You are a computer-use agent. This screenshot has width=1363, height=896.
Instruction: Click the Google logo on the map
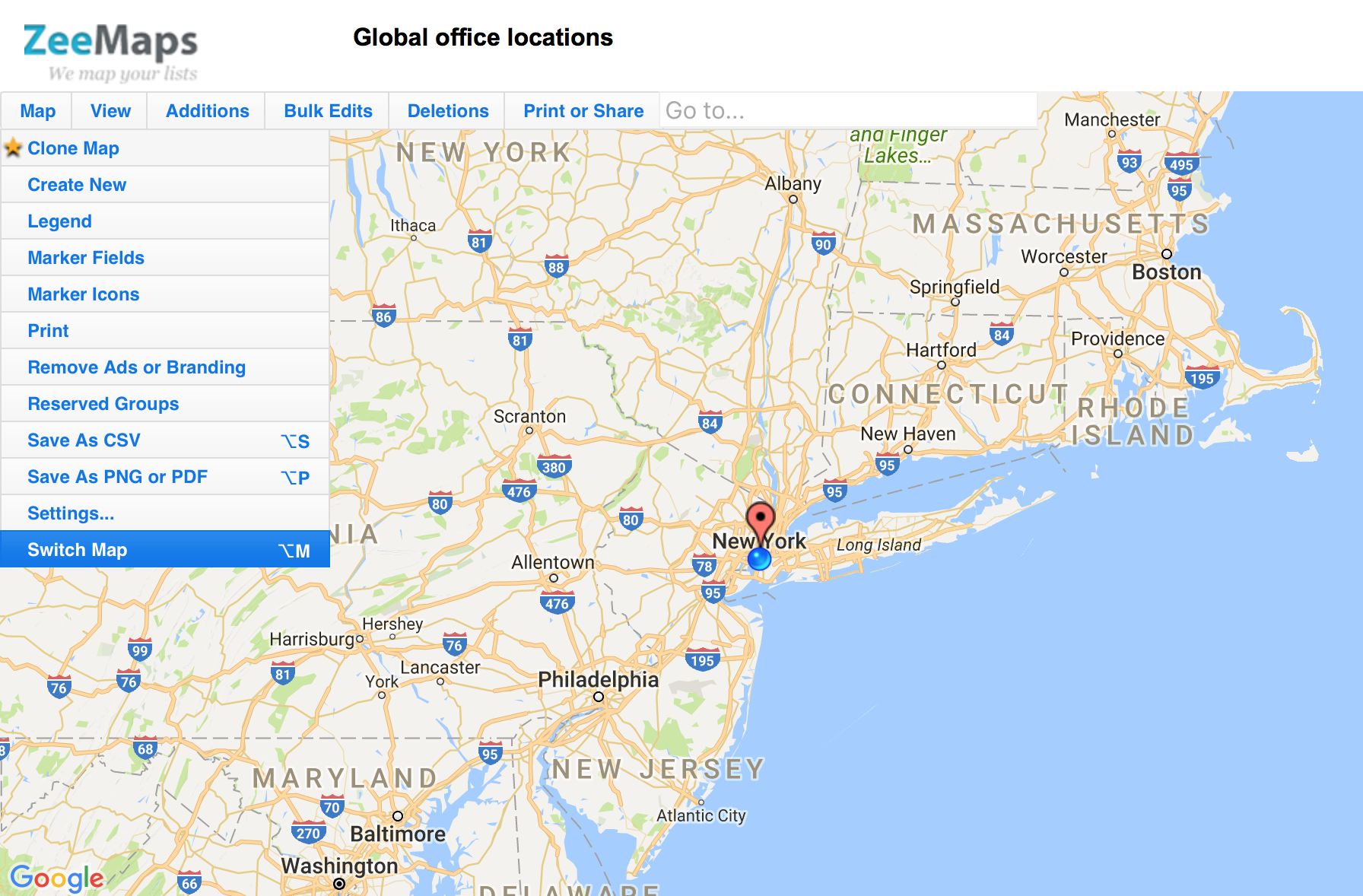(57, 879)
